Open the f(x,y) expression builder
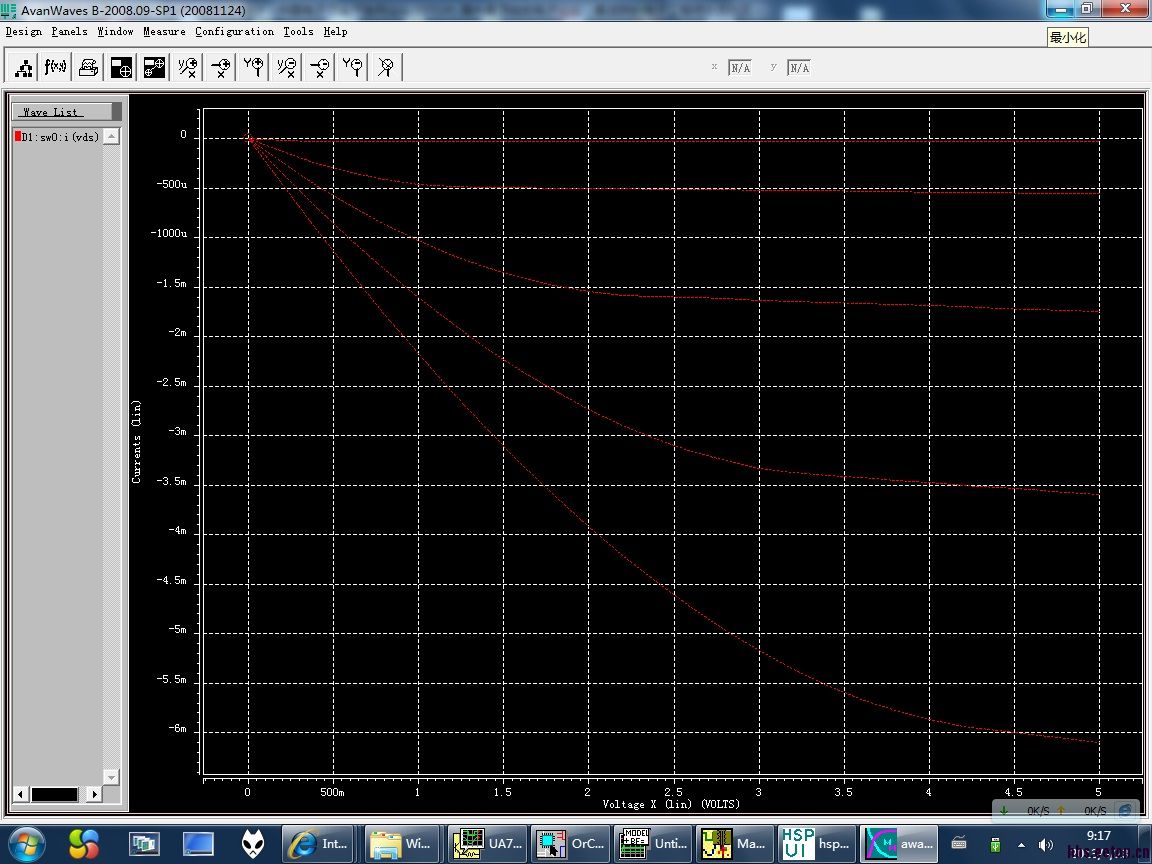Screen dimensions: 1152x864 (x=55, y=68)
